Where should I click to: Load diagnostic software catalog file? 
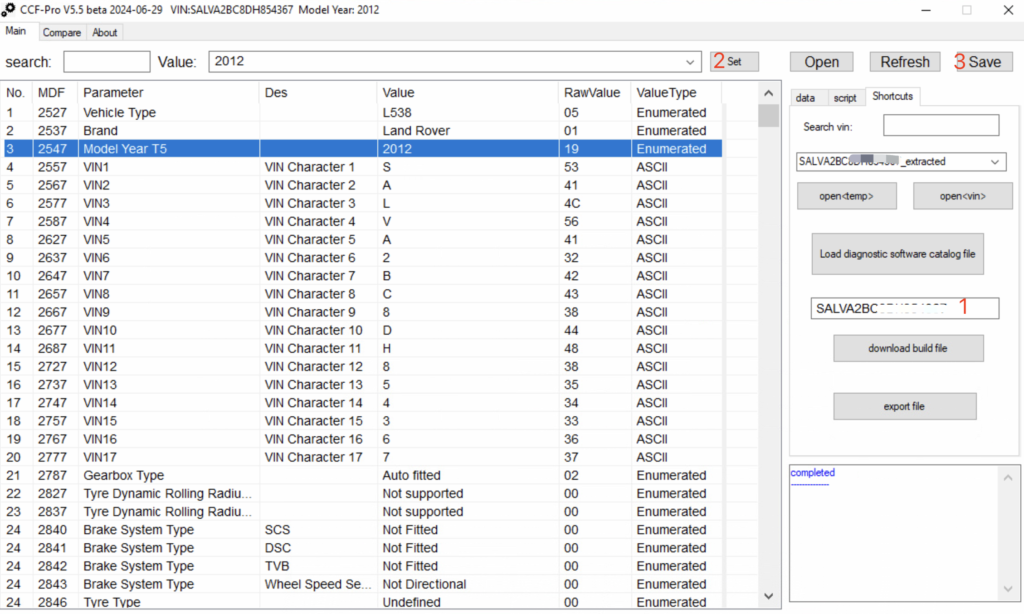pos(897,254)
